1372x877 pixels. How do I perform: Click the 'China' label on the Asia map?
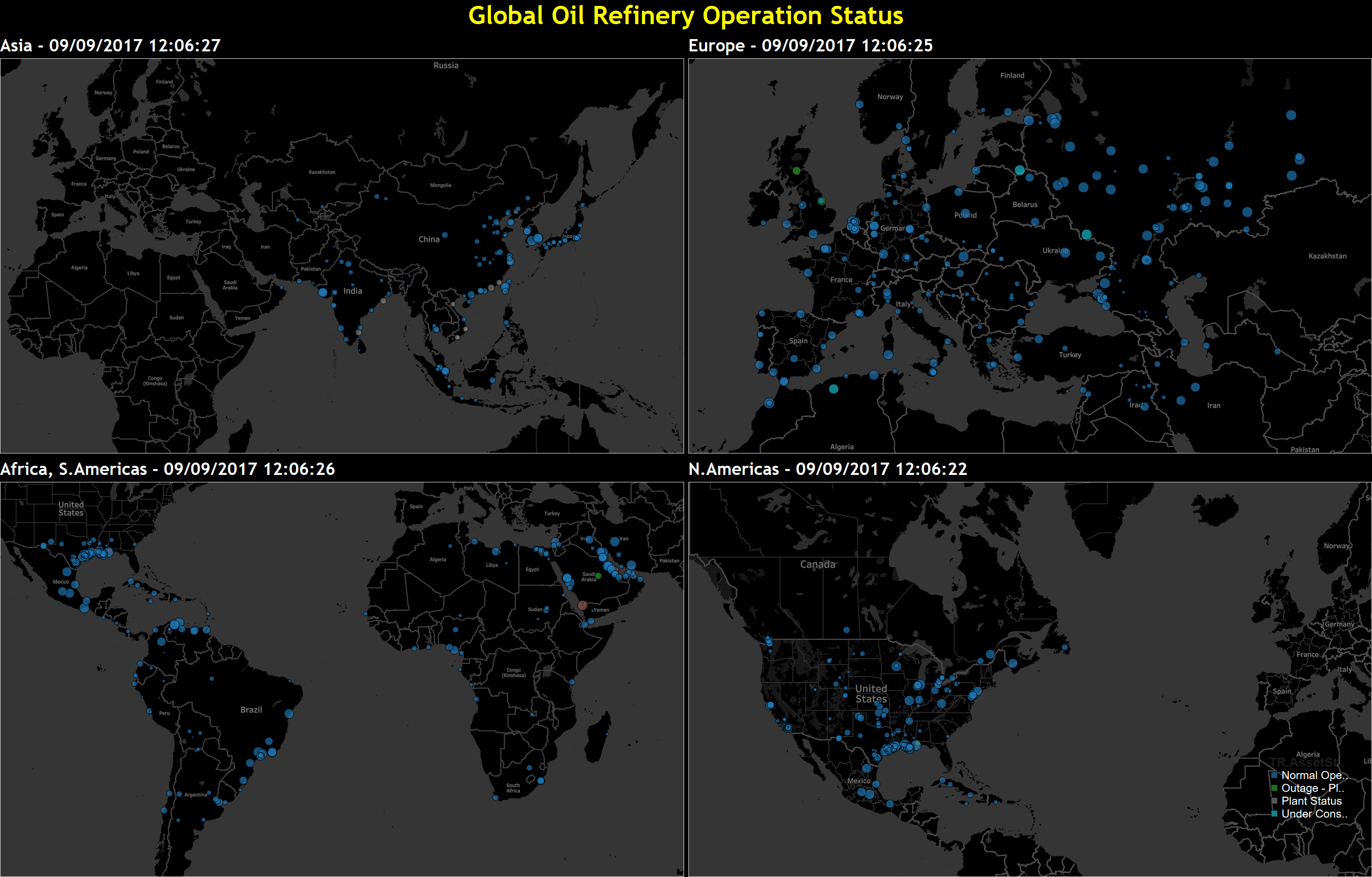(x=429, y=239)
